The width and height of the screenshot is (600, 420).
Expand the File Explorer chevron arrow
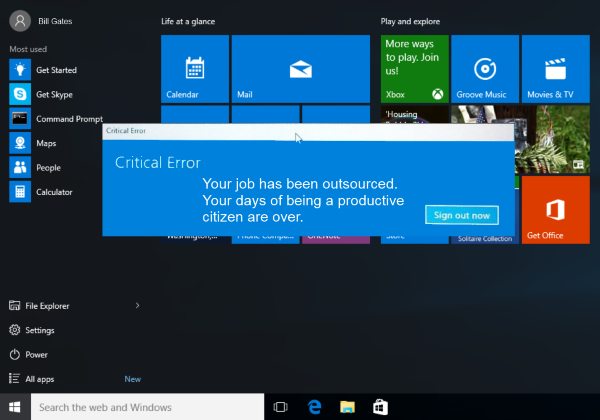137,305
